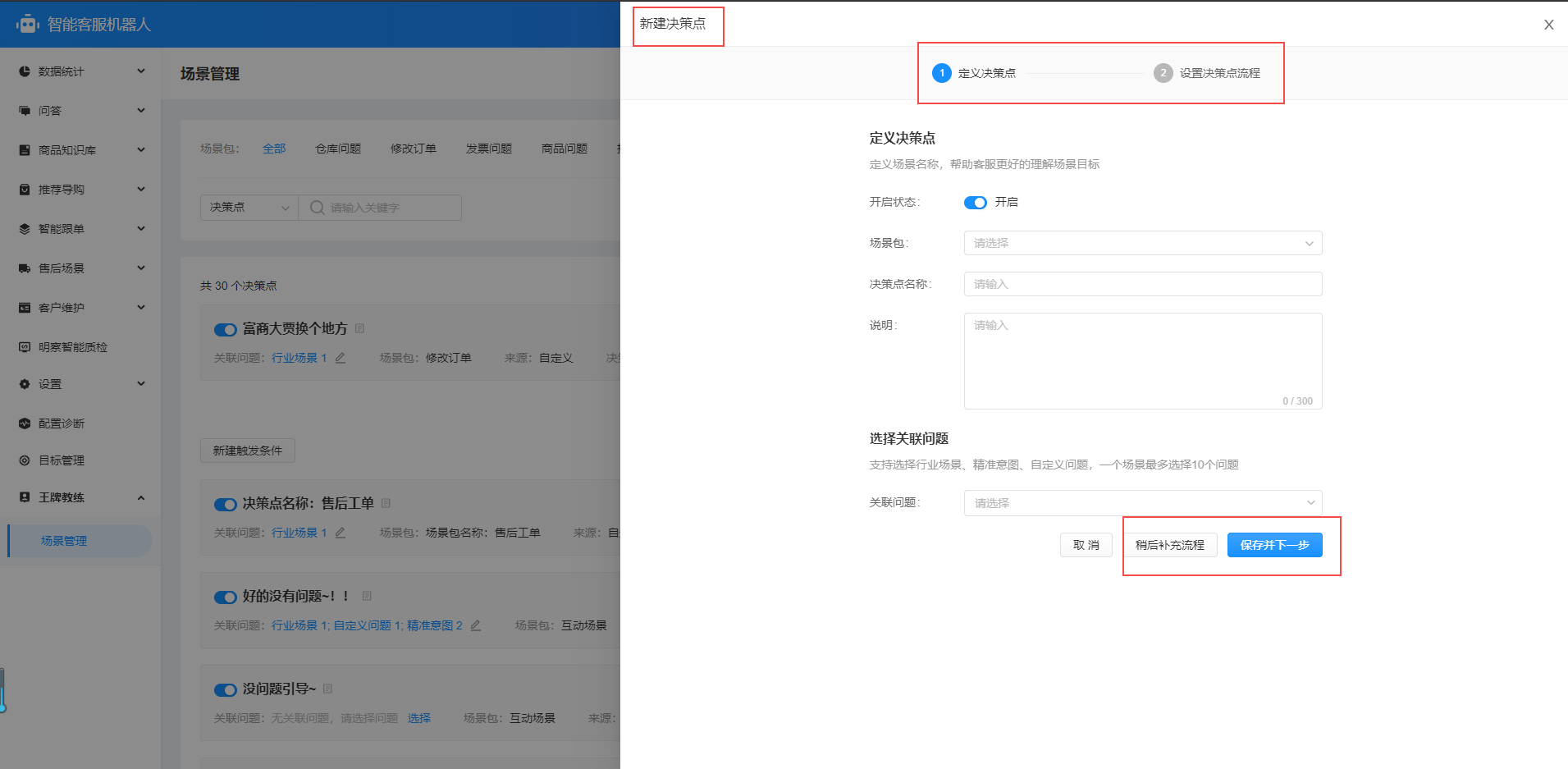Toggle switch for 富商大贾换个地方

pos(225,330)
